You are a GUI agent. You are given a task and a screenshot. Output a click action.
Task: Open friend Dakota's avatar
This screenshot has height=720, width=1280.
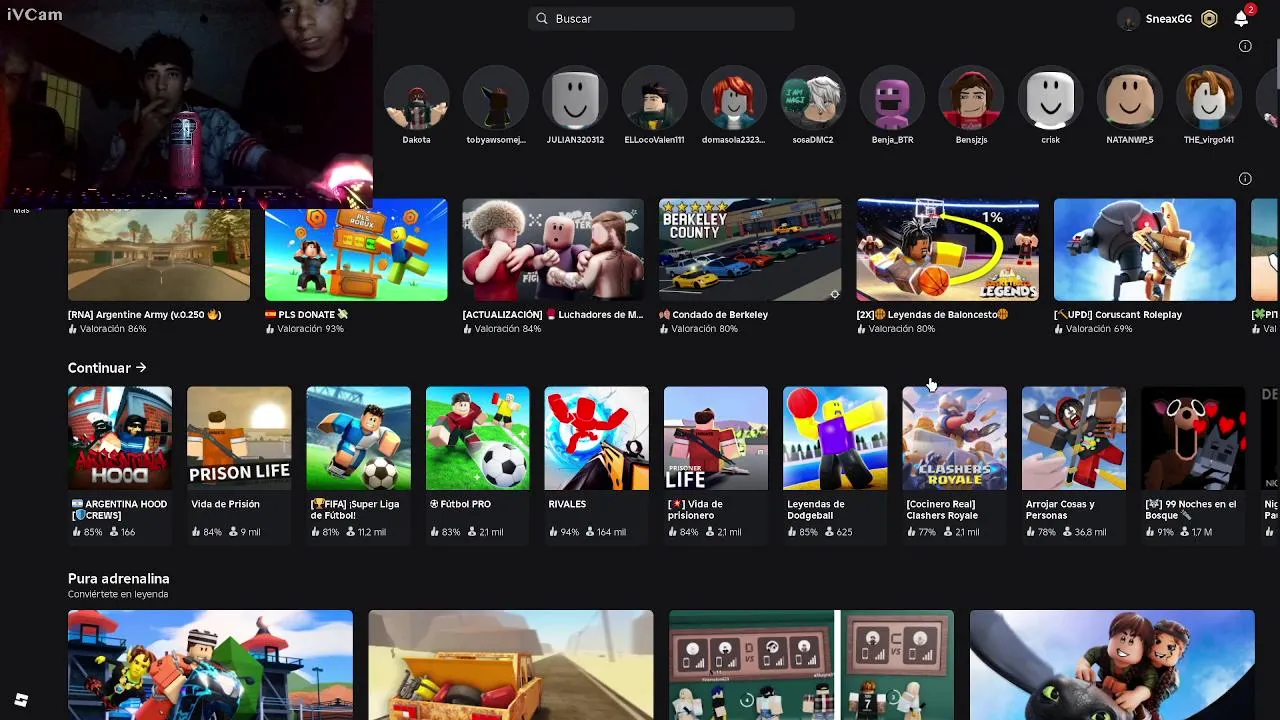416,98
